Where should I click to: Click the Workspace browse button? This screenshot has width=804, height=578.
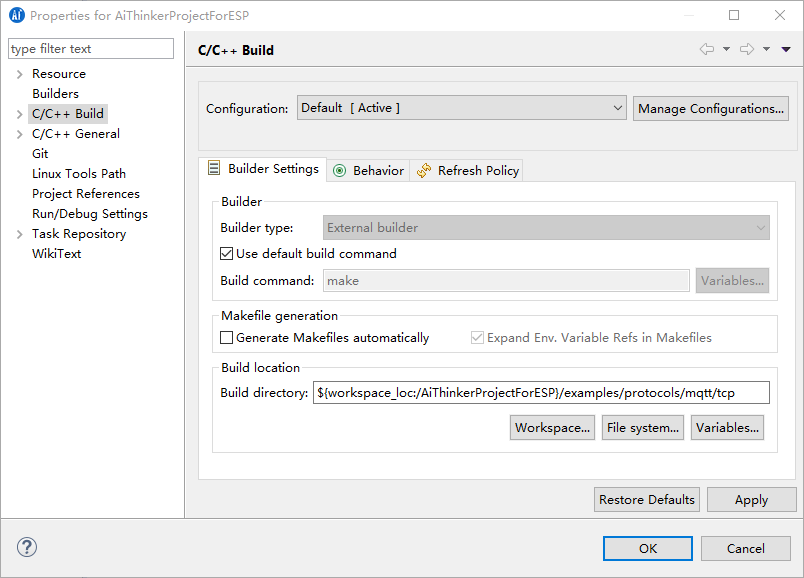pos(552,428)
